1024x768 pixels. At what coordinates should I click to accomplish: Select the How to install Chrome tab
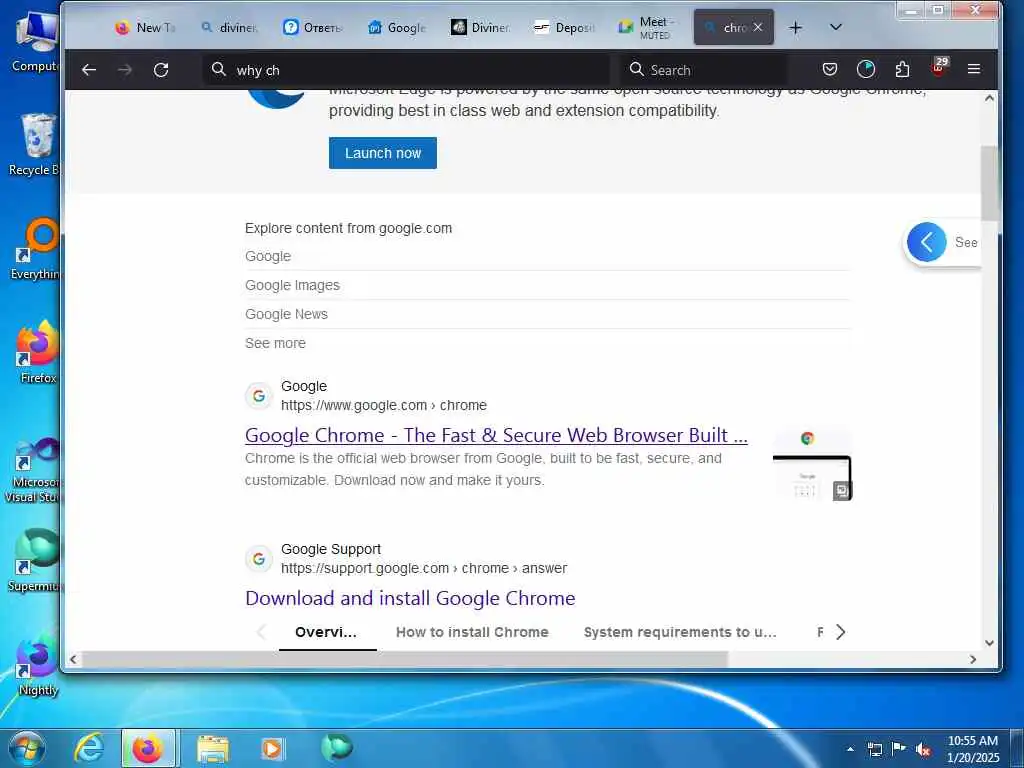tap(472, 632)
